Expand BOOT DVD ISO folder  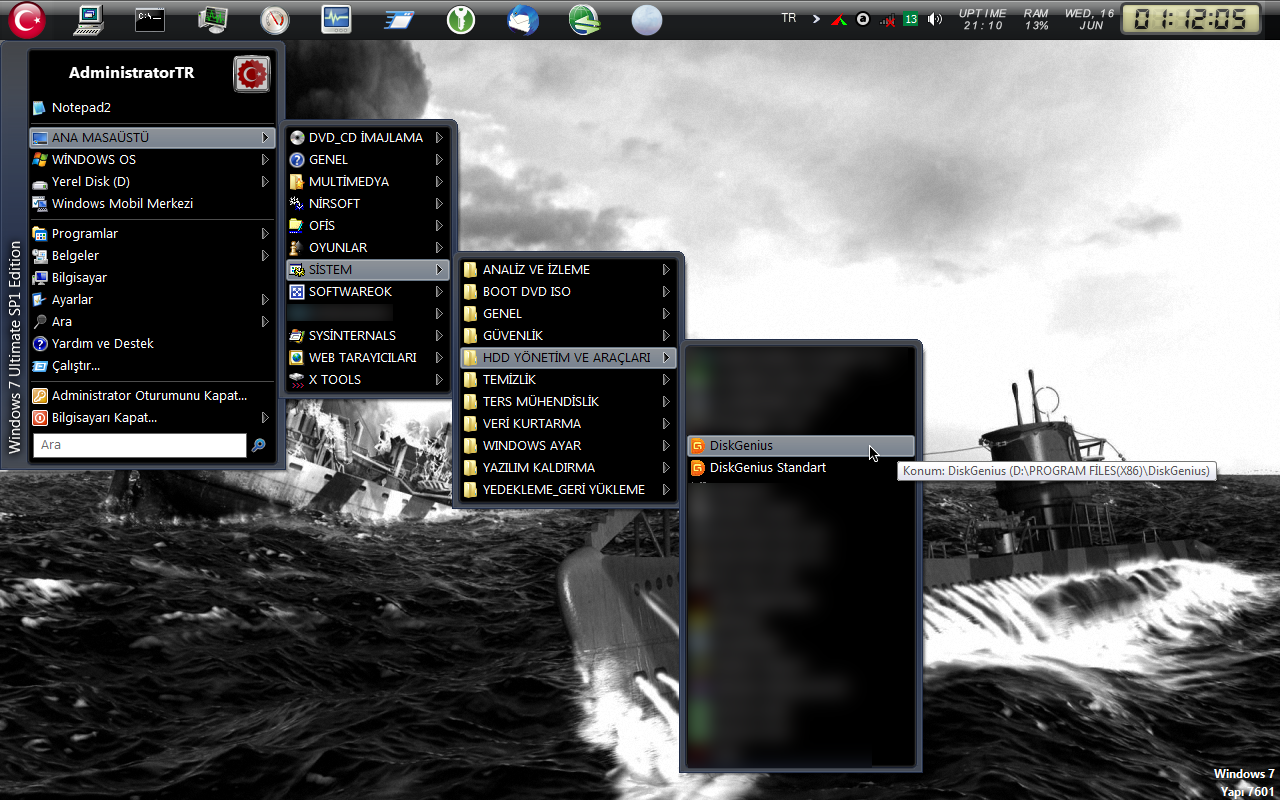coord(568,291)
